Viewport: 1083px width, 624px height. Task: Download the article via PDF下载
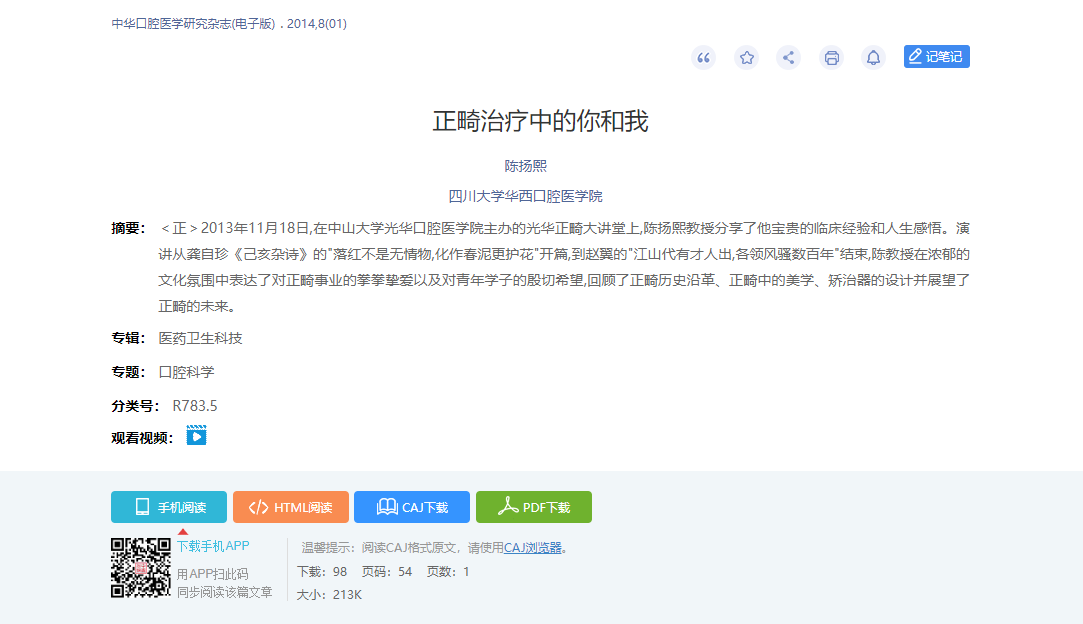(533, 507)
